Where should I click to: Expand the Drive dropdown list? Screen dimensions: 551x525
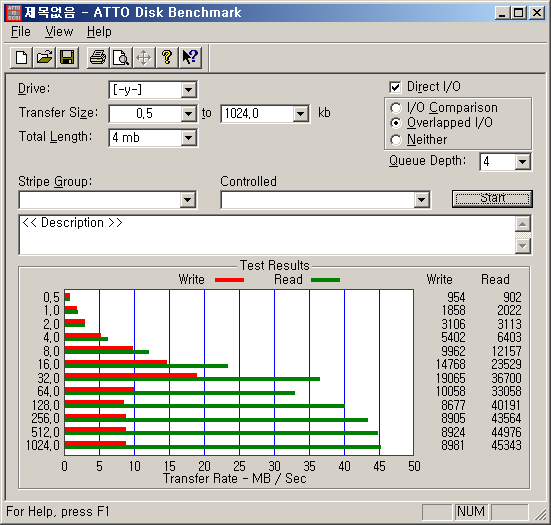click(x=188, y=90)
